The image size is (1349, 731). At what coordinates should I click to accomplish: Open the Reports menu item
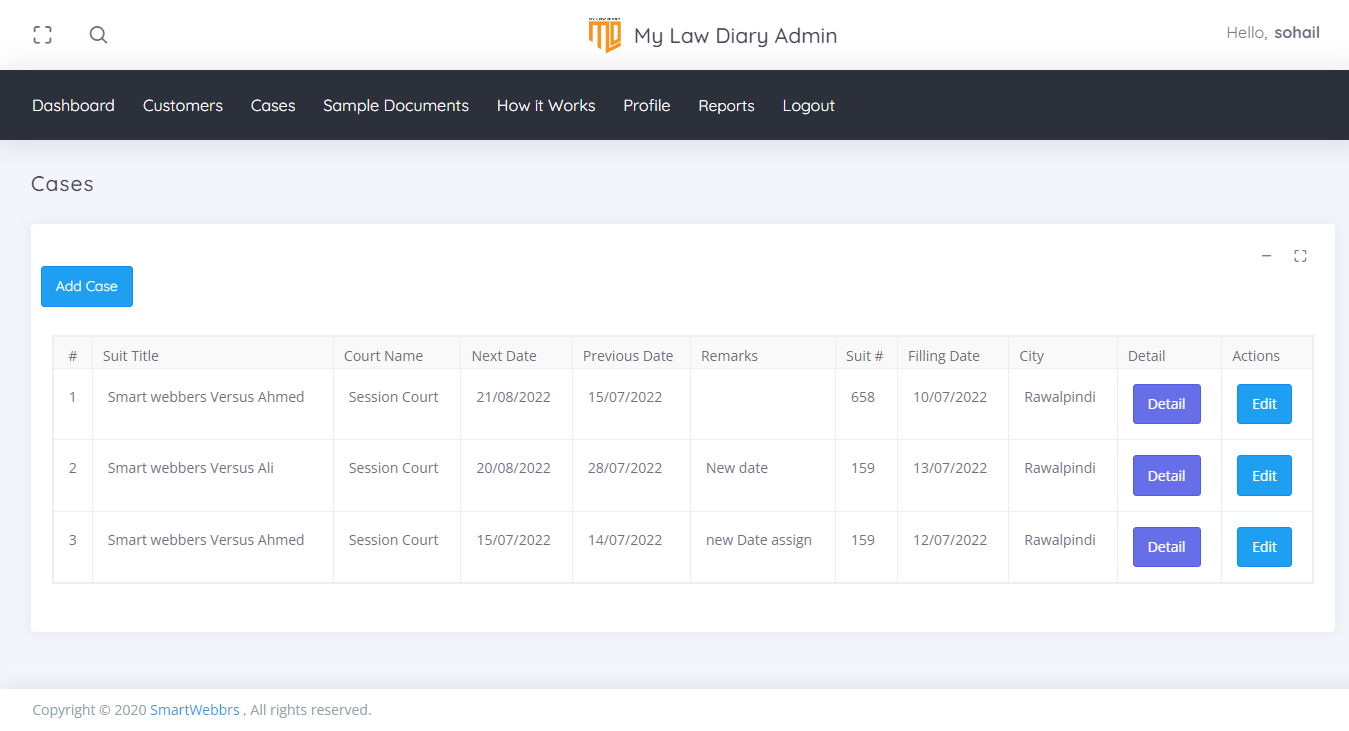726,105
